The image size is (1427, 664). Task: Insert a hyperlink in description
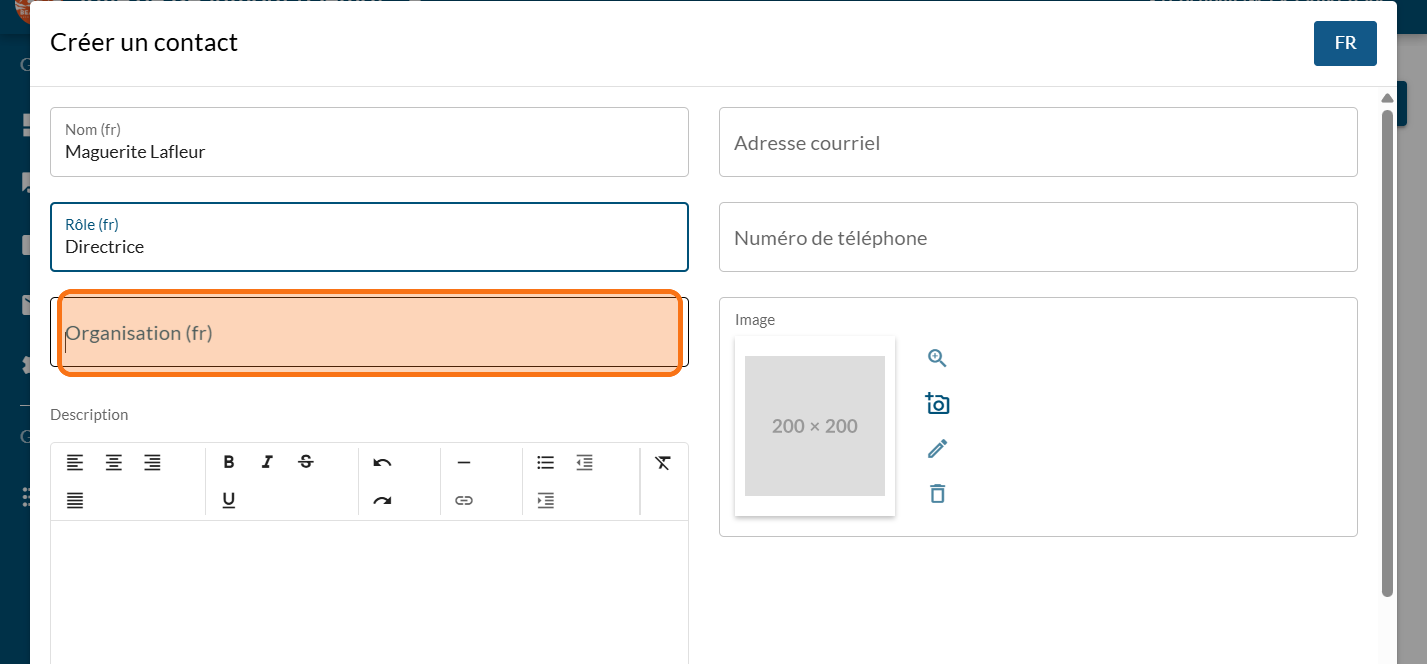click(463, 500)
